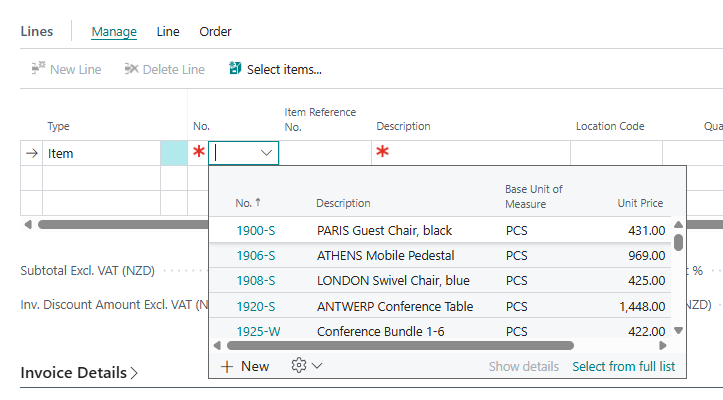Click Show details in the lookup footer
The image size is (723, 400).
[524, 366]
